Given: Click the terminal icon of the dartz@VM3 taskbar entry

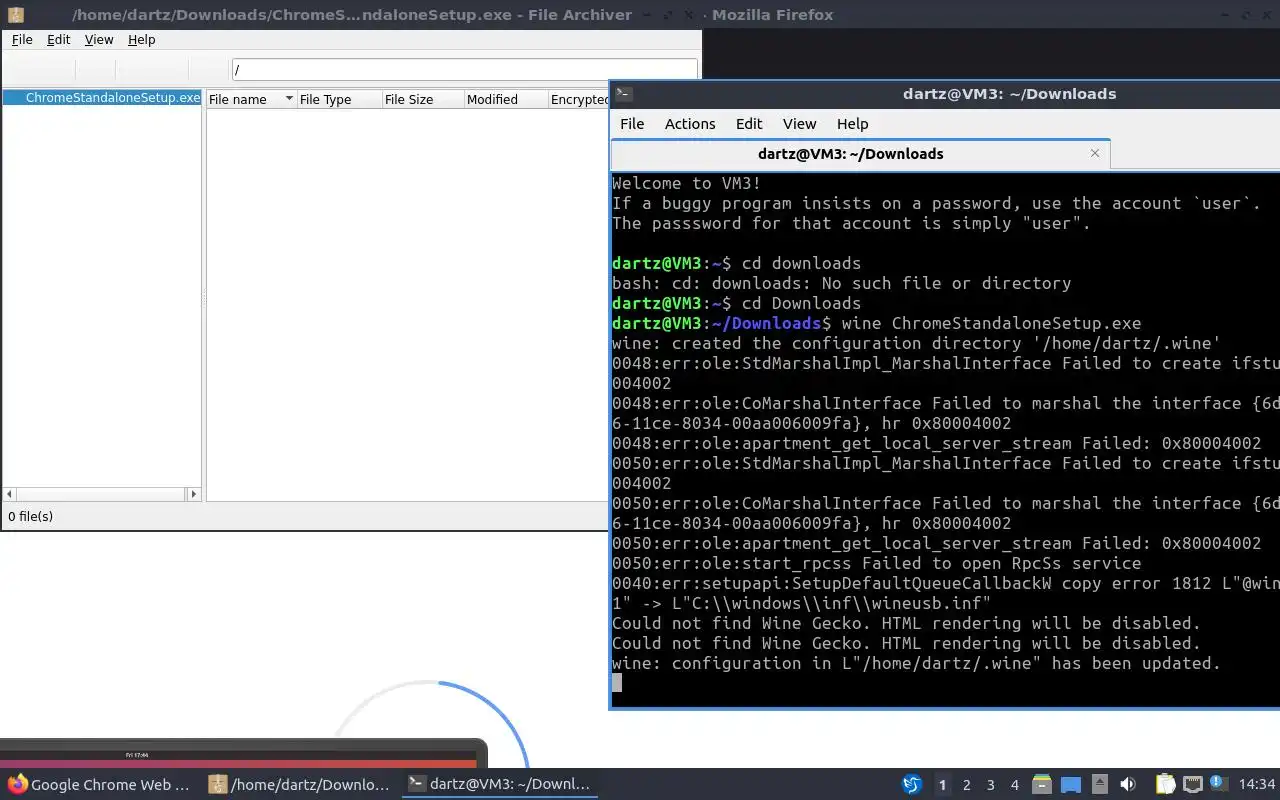Looking at the screenshot, I should [x=417, y=784].
